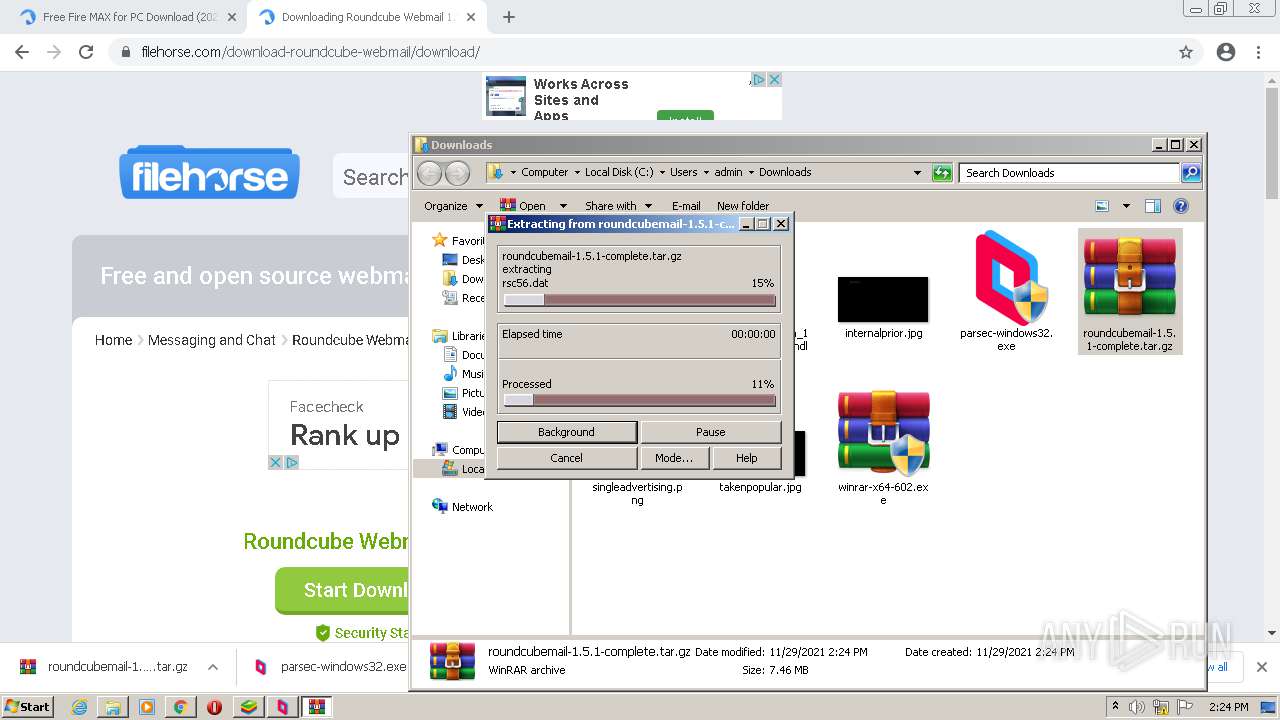
Task: Select internalprior.jpg thumbnail
Action: 883,300
